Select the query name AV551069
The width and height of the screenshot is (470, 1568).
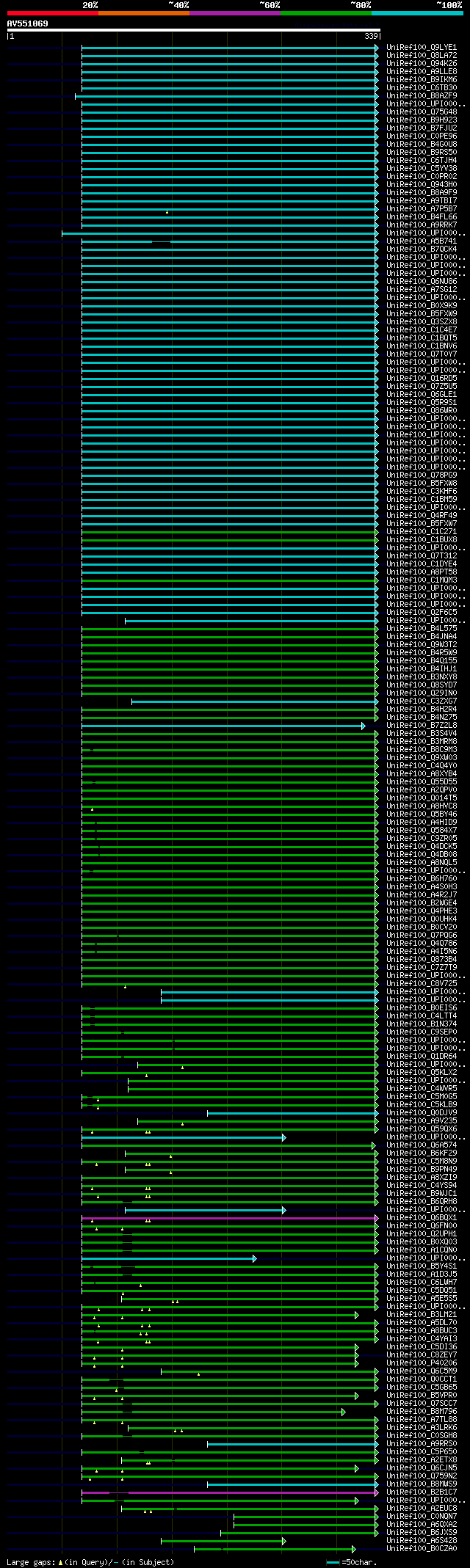pyautogui.click(x=28, y=23)
